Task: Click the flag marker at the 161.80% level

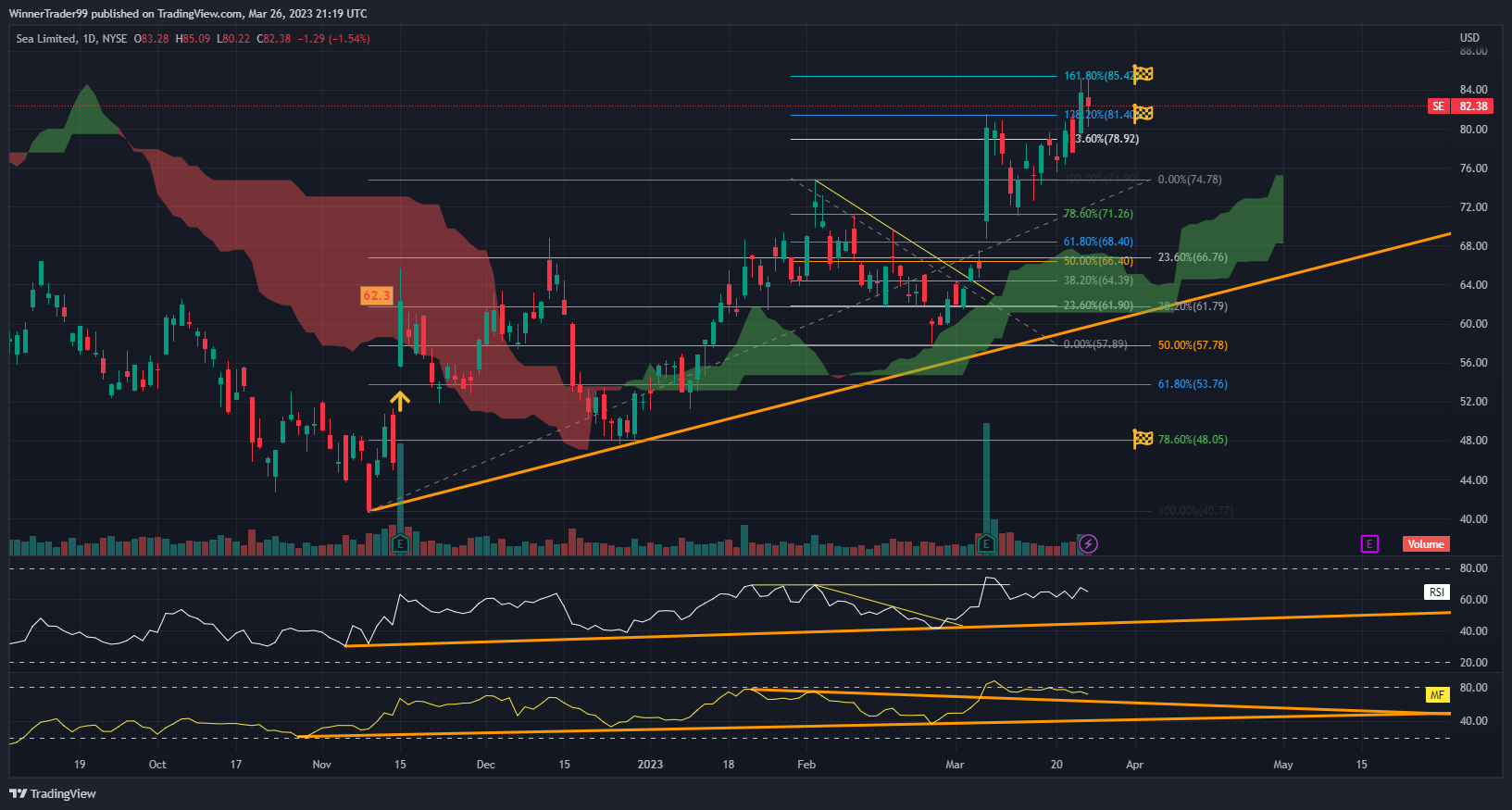Action: coord(1143,74)
